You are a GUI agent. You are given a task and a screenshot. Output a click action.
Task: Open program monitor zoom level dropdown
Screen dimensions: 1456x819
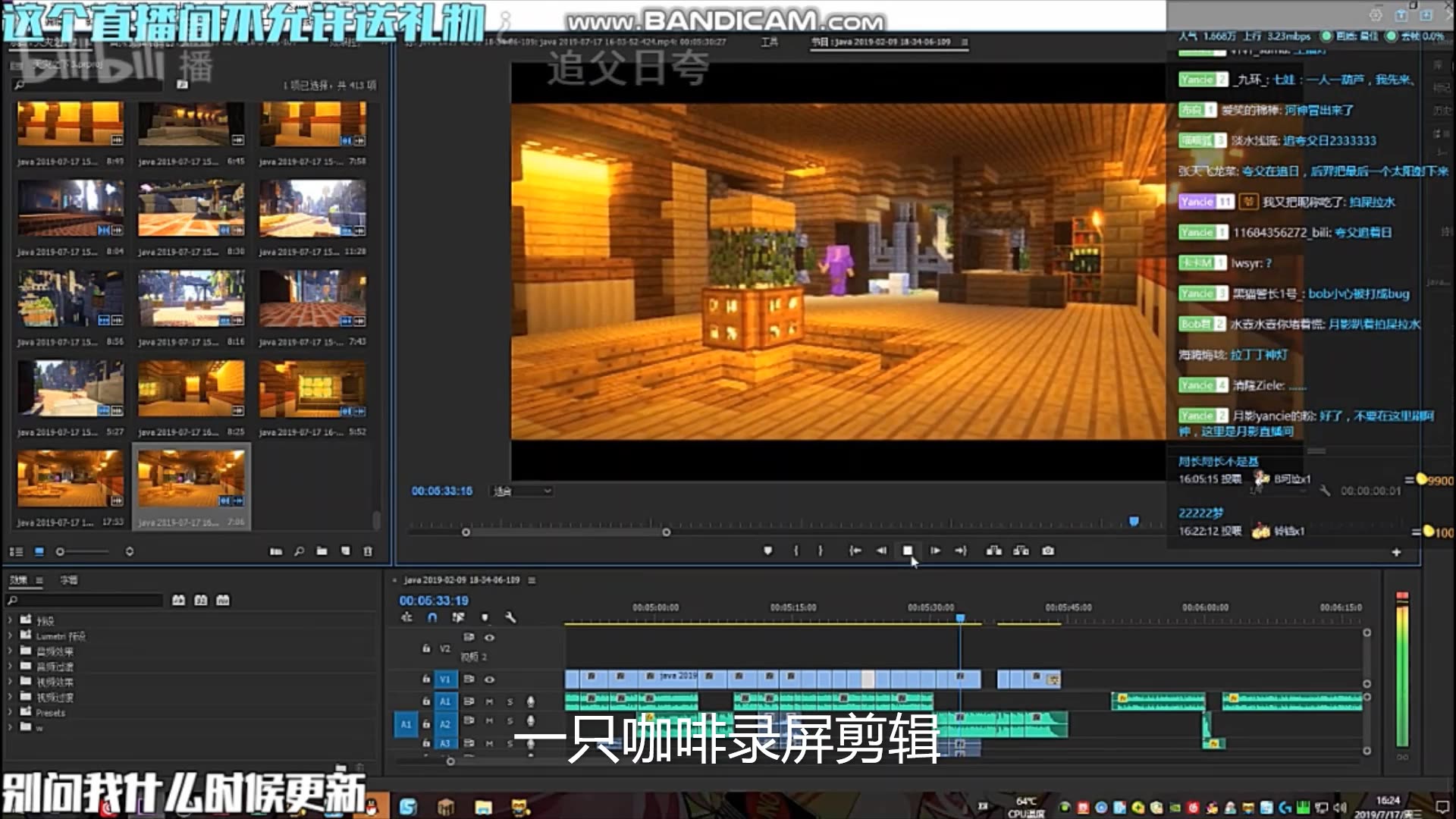522,491
